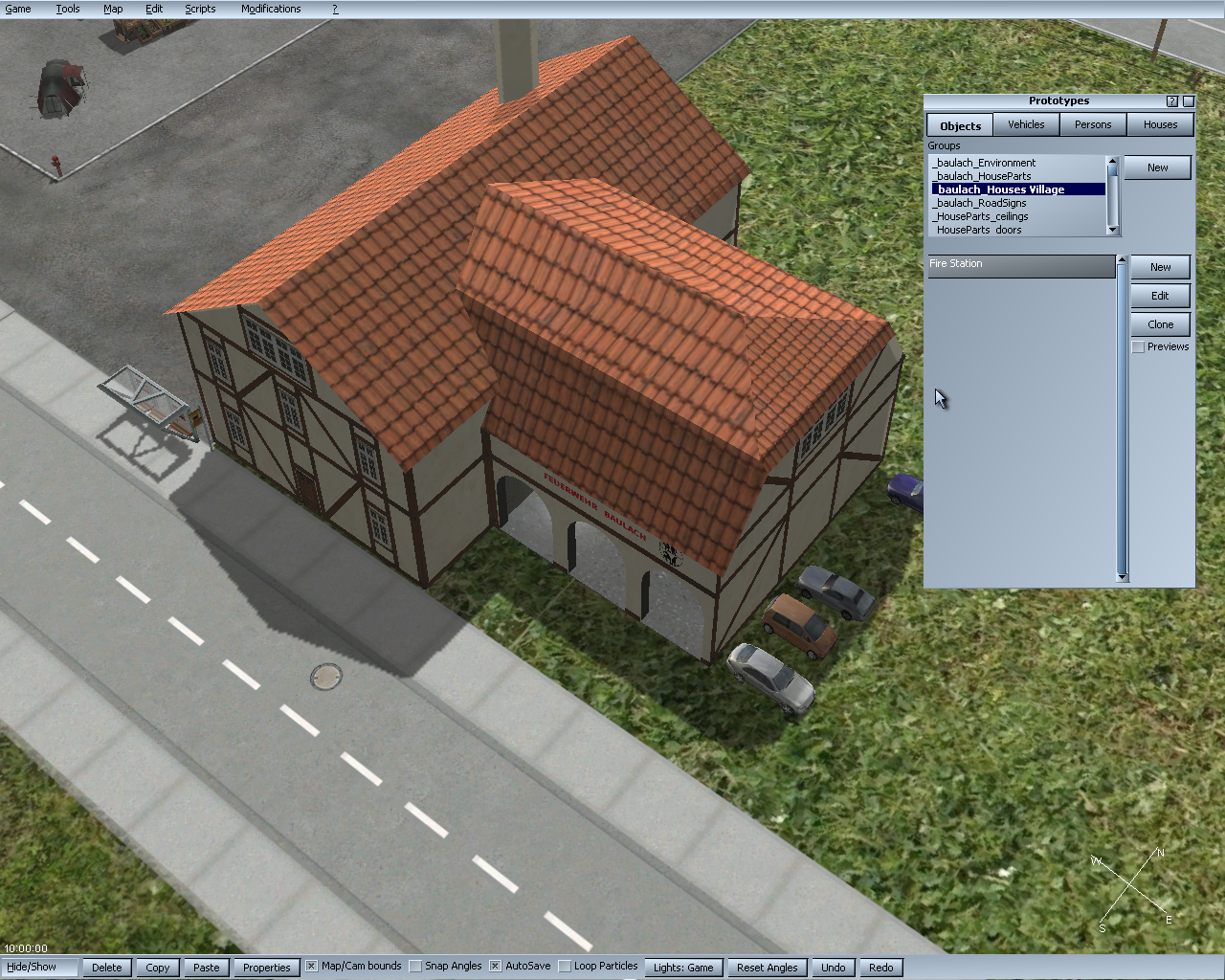Select _baulach_HouseParts group
This screenshot has width=1225, height=980.
coord(1018,176)
